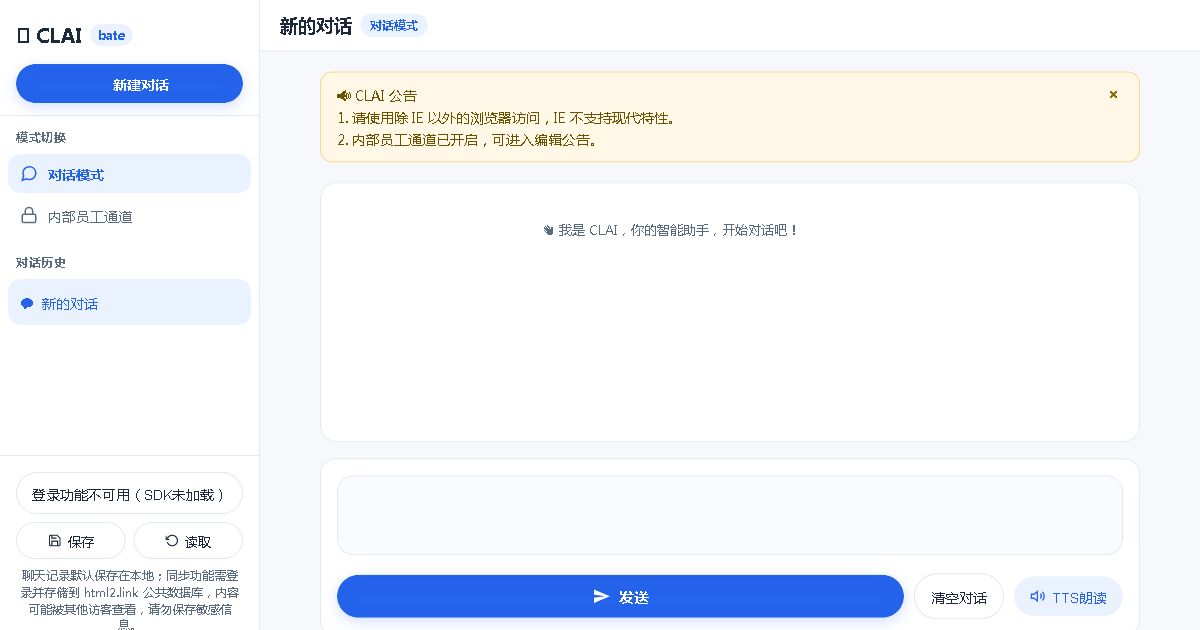Click the floppy disk save icon
Viewport: 1200px width, 630px height.
click(55, 541)
